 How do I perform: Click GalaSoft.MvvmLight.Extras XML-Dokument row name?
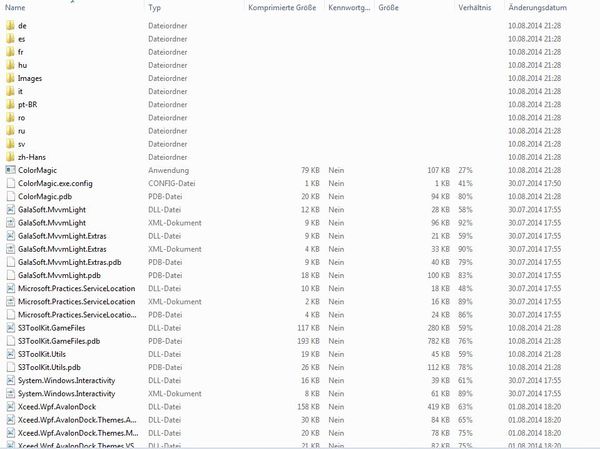[x=62, y=249]
